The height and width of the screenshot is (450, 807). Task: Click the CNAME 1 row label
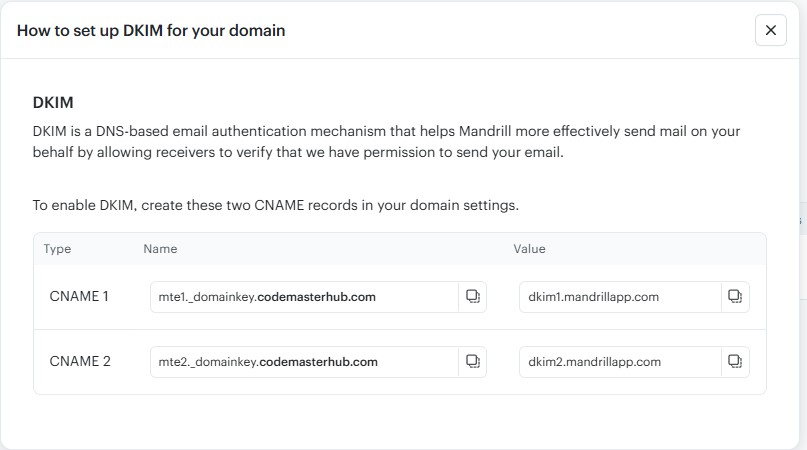click(x=80, y=297)
